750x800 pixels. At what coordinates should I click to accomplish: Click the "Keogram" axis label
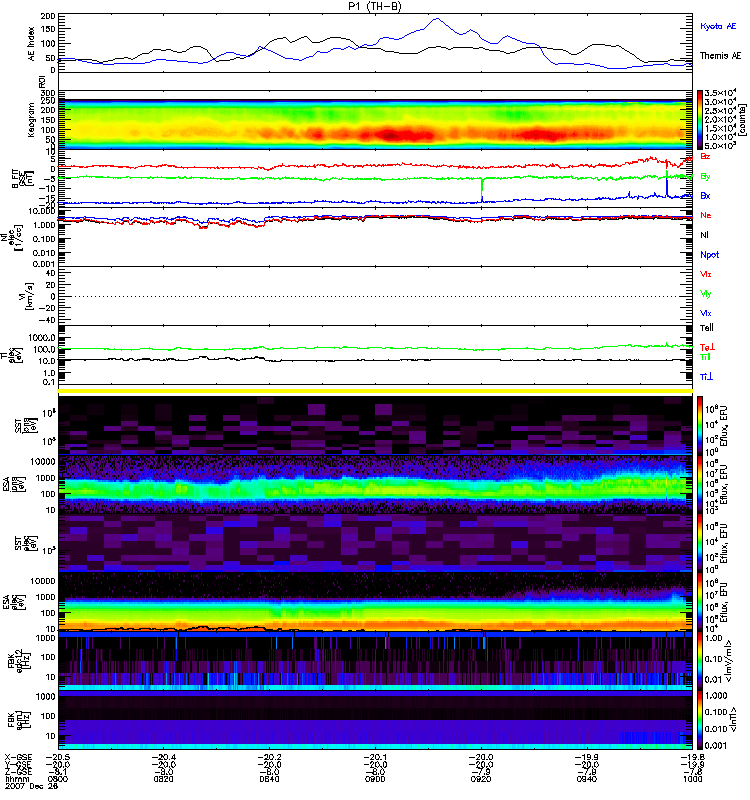coord(32,119)
